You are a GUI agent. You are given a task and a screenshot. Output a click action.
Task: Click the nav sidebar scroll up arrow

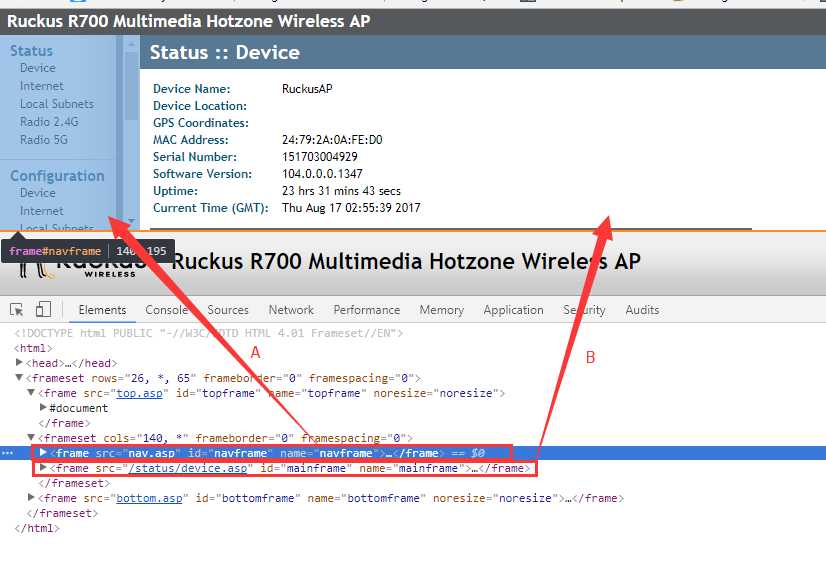[x=132, y=45]
